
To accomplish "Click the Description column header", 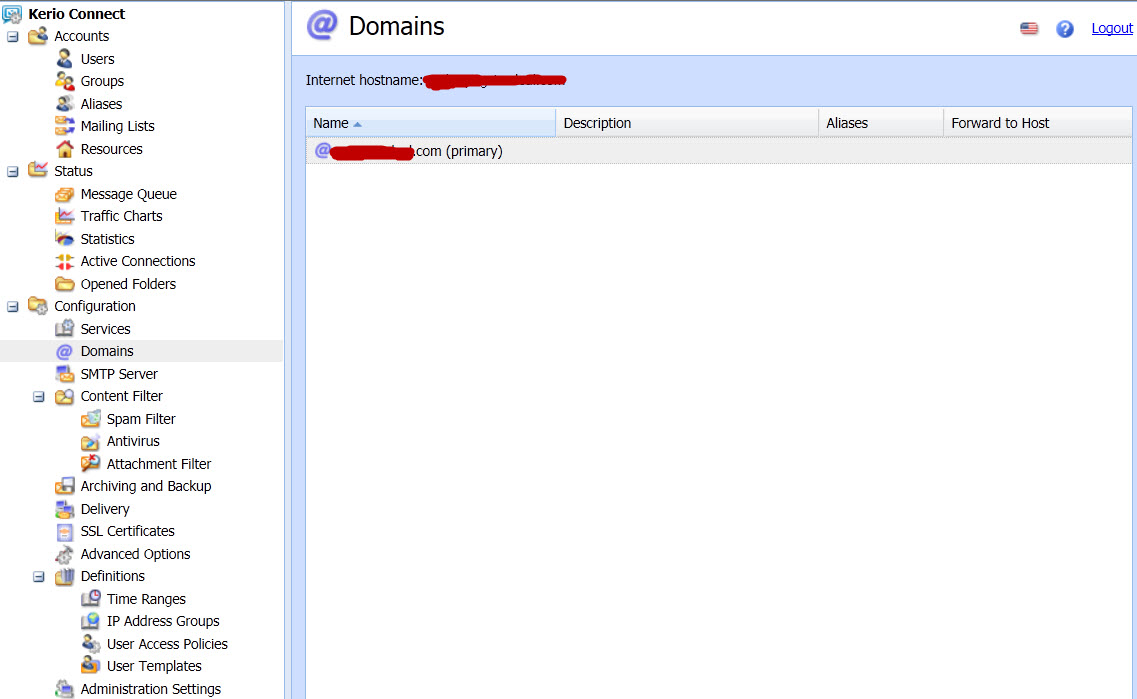I will click(x=687, y=123).
